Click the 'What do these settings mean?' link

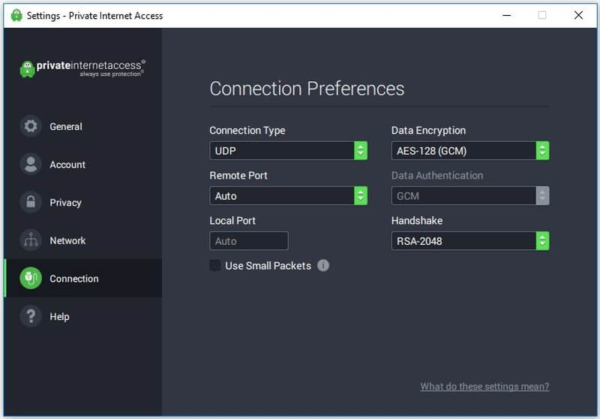(x=485, y=386)
